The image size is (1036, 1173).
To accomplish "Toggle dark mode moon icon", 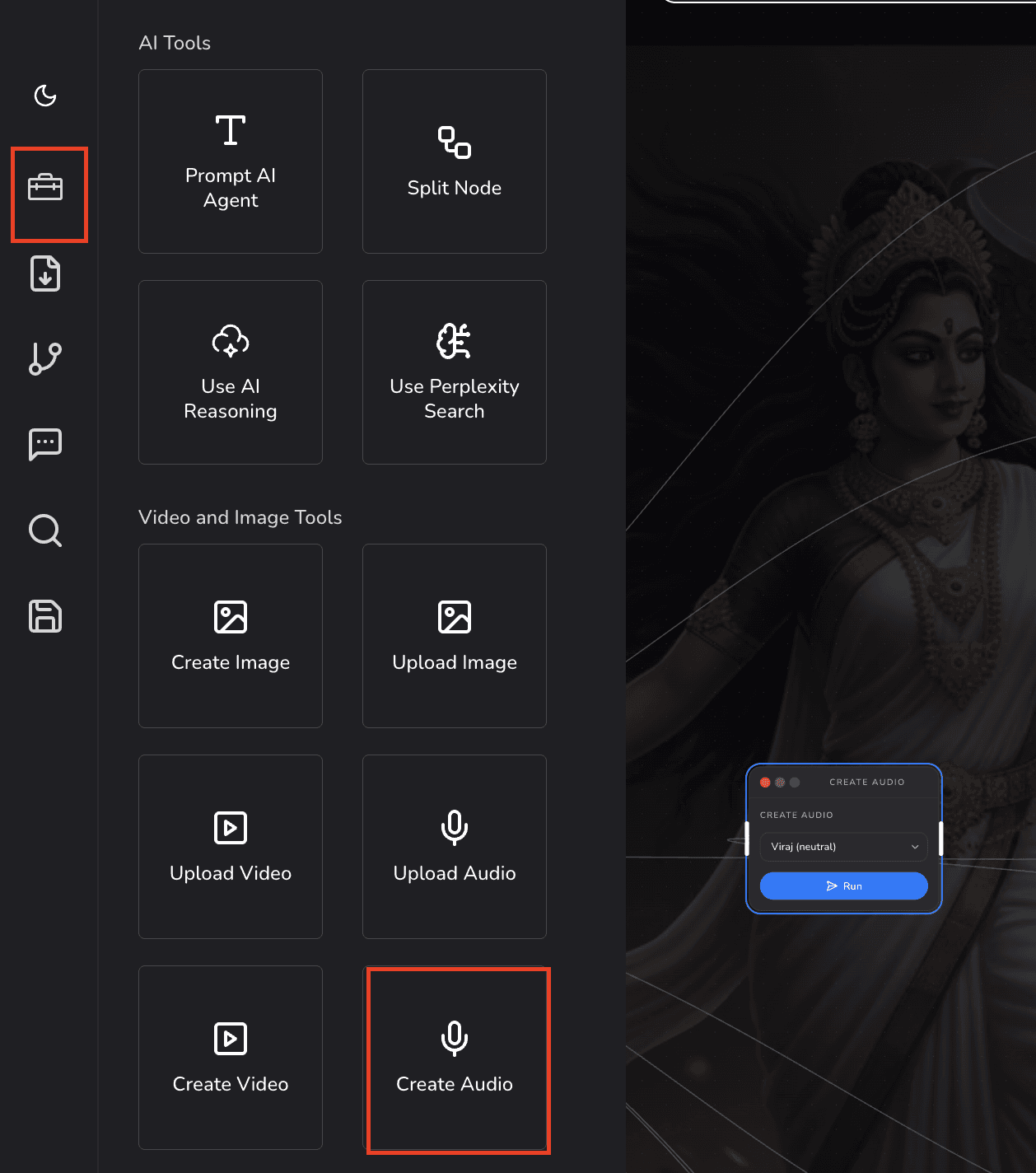I will click(45, 96).
